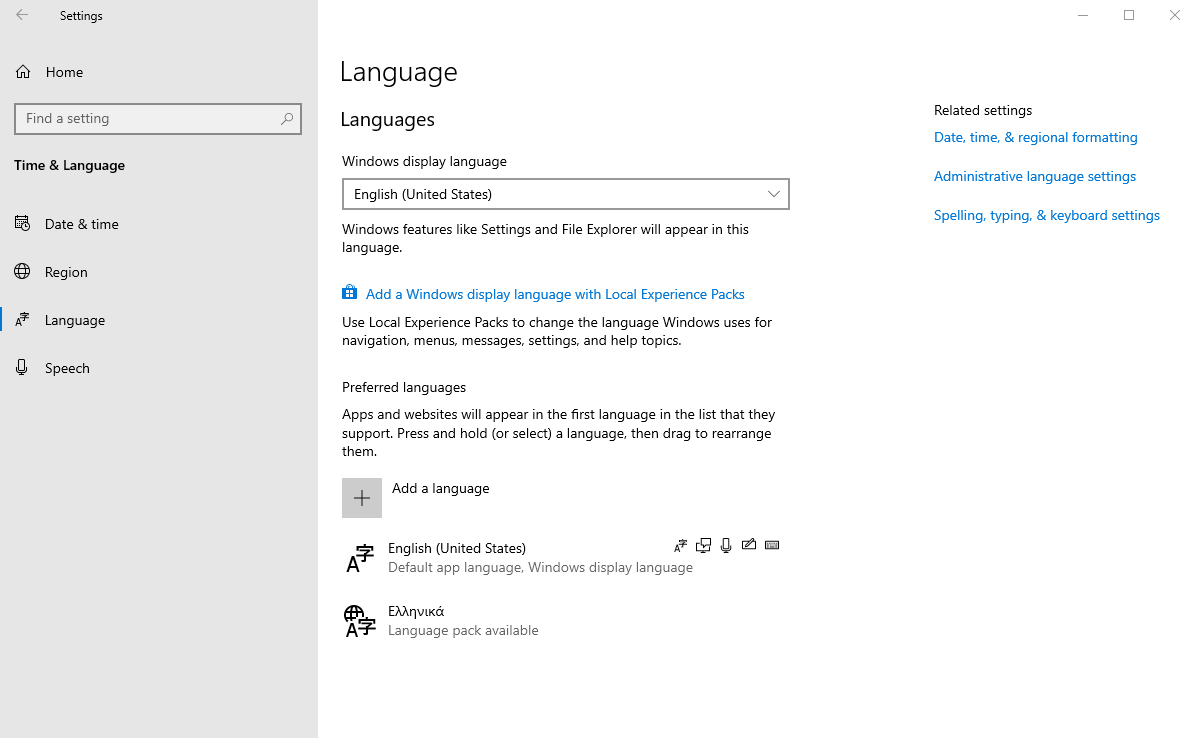Click the Date & time calendar icon
Image resolution: width=1197 pixels, height=738 pixels.
[22, 224]
